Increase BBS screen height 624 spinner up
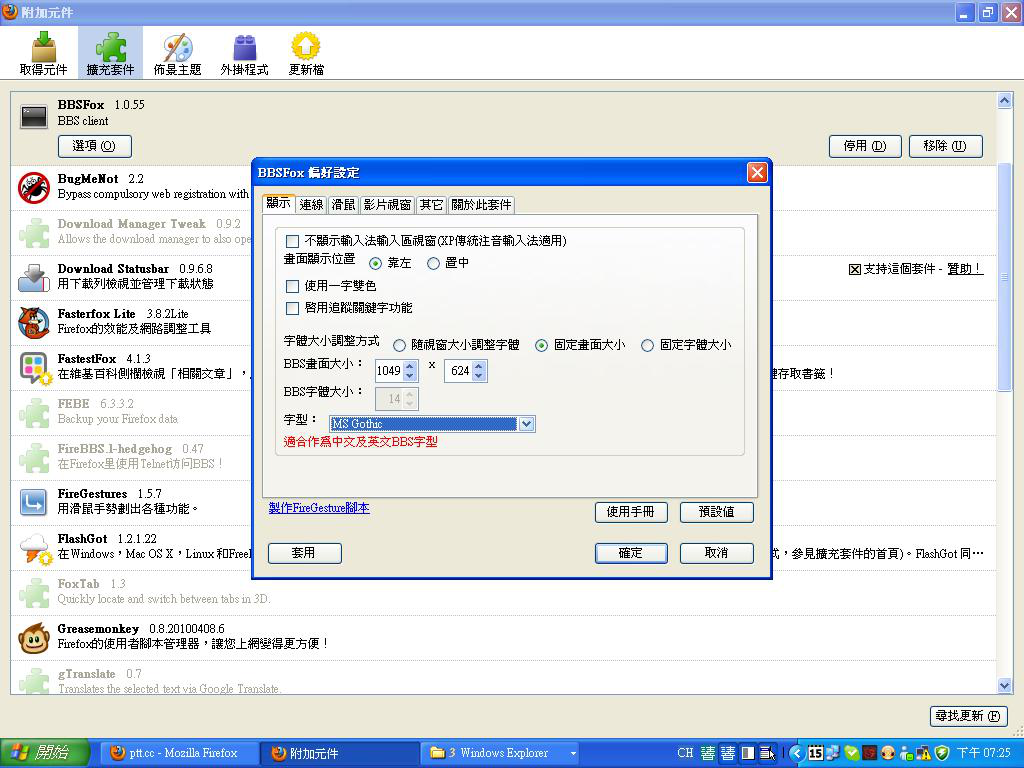 tap(479, 366)
